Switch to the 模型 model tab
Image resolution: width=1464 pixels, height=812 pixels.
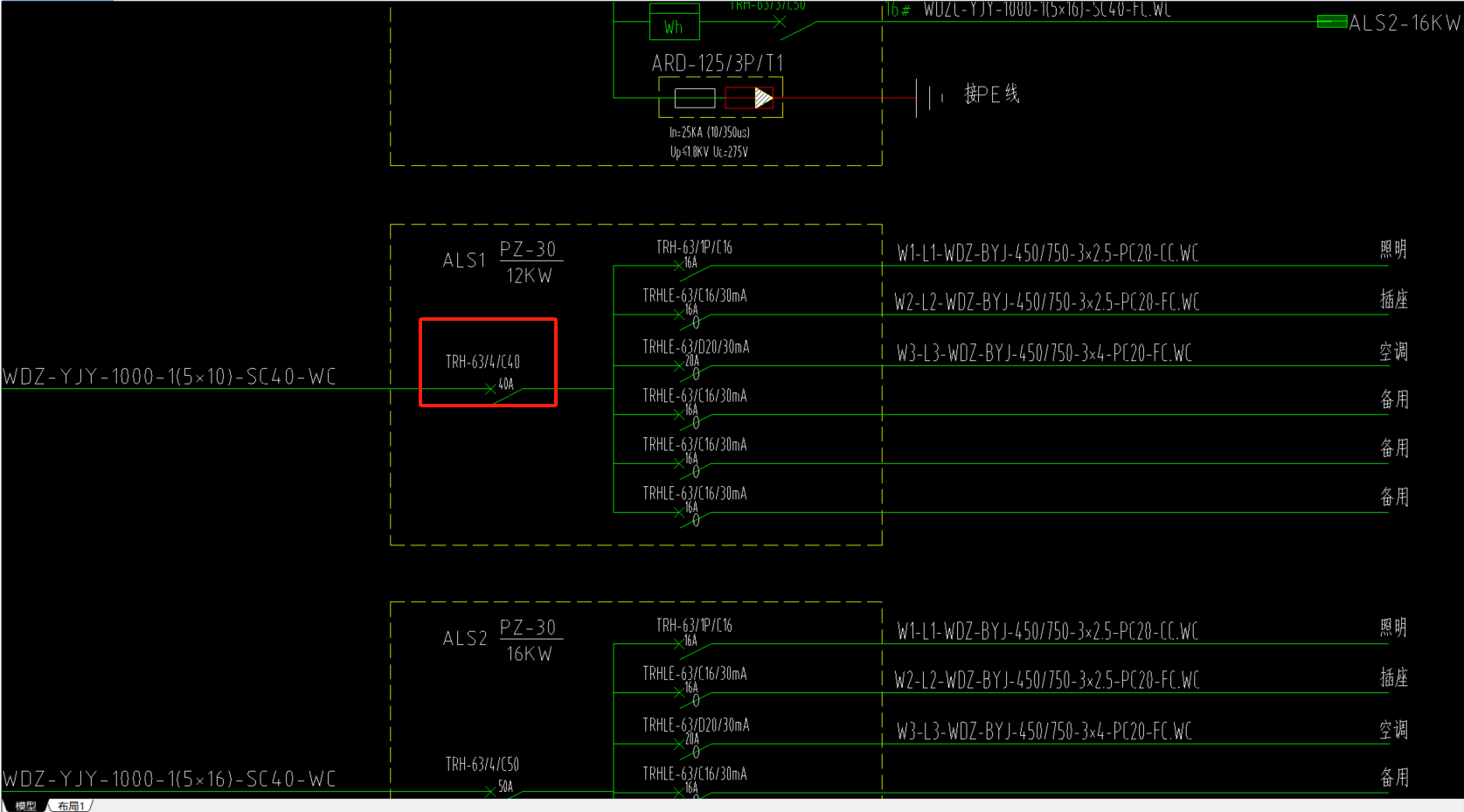[x=25, y=806]
